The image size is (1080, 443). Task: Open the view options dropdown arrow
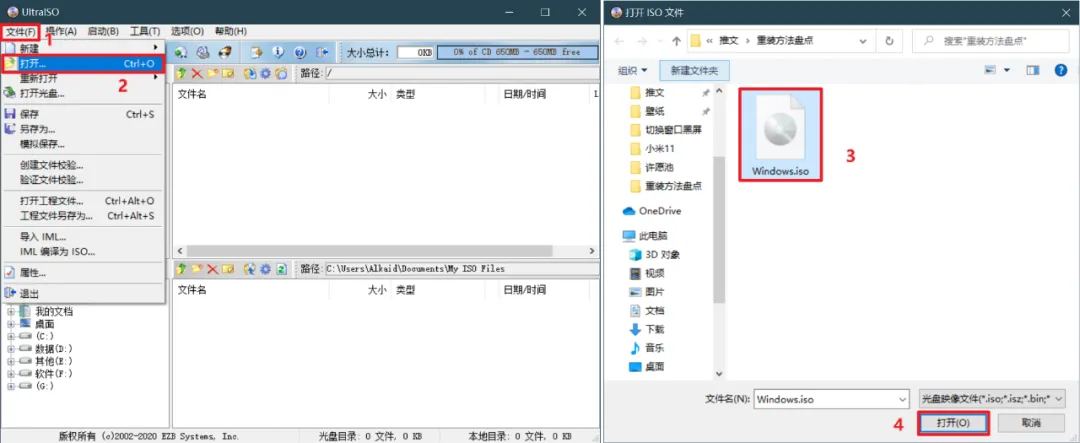coord(1007,70)
